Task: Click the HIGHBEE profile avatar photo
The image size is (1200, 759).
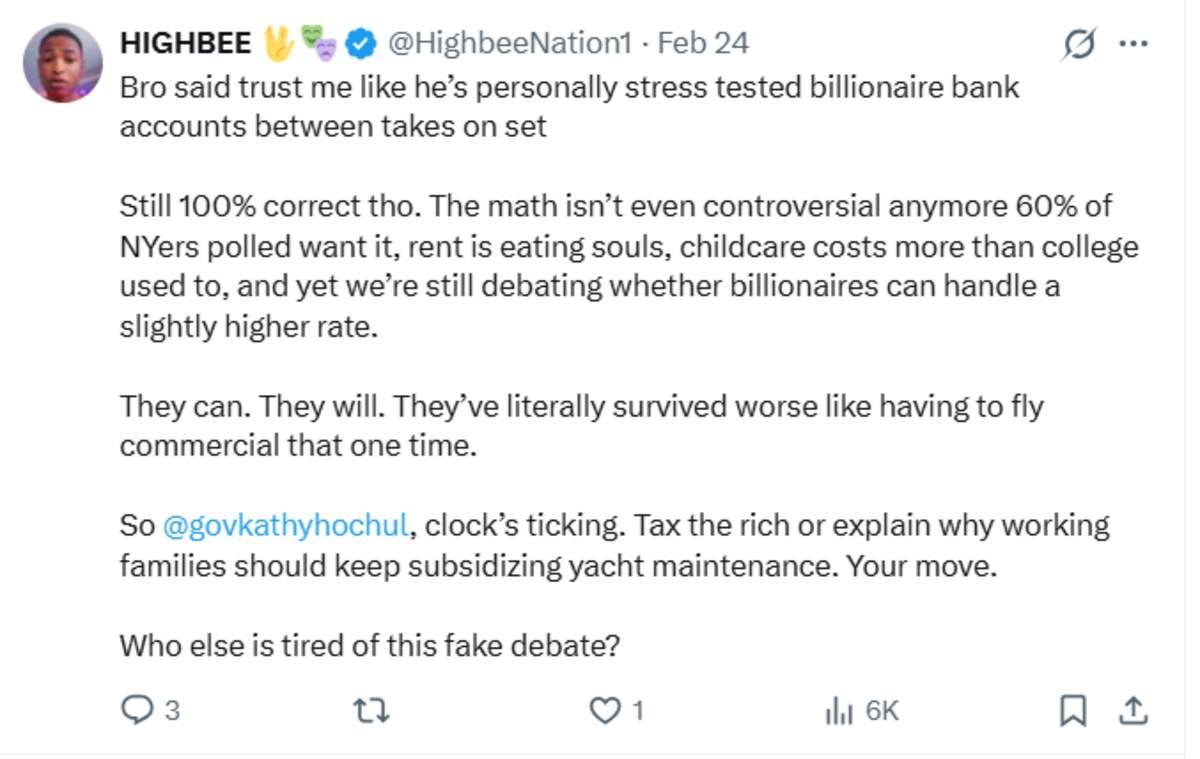Action: point(63,63)
